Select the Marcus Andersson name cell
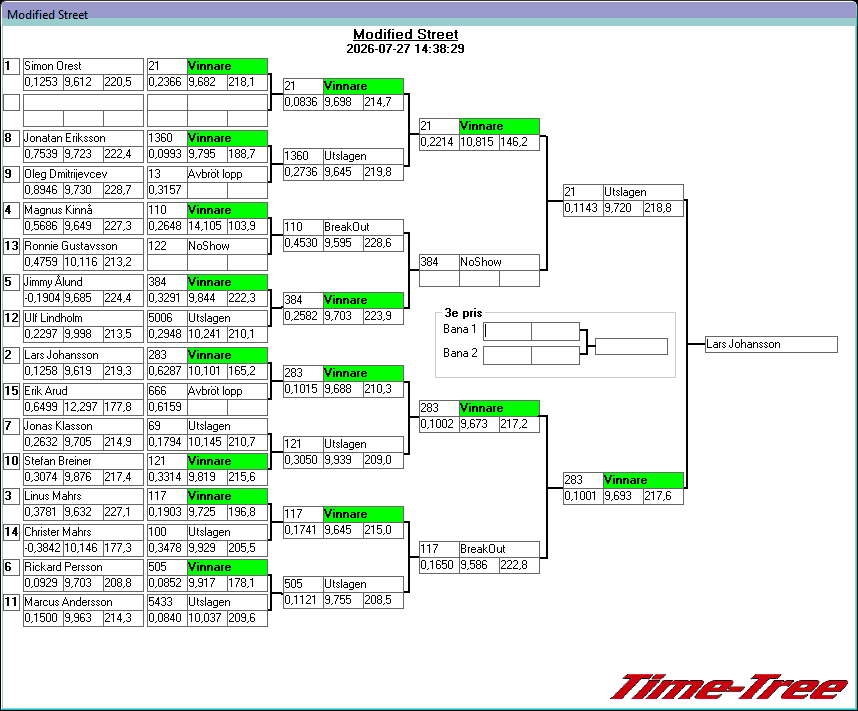The image size is (858, 711). click(83, 602)
